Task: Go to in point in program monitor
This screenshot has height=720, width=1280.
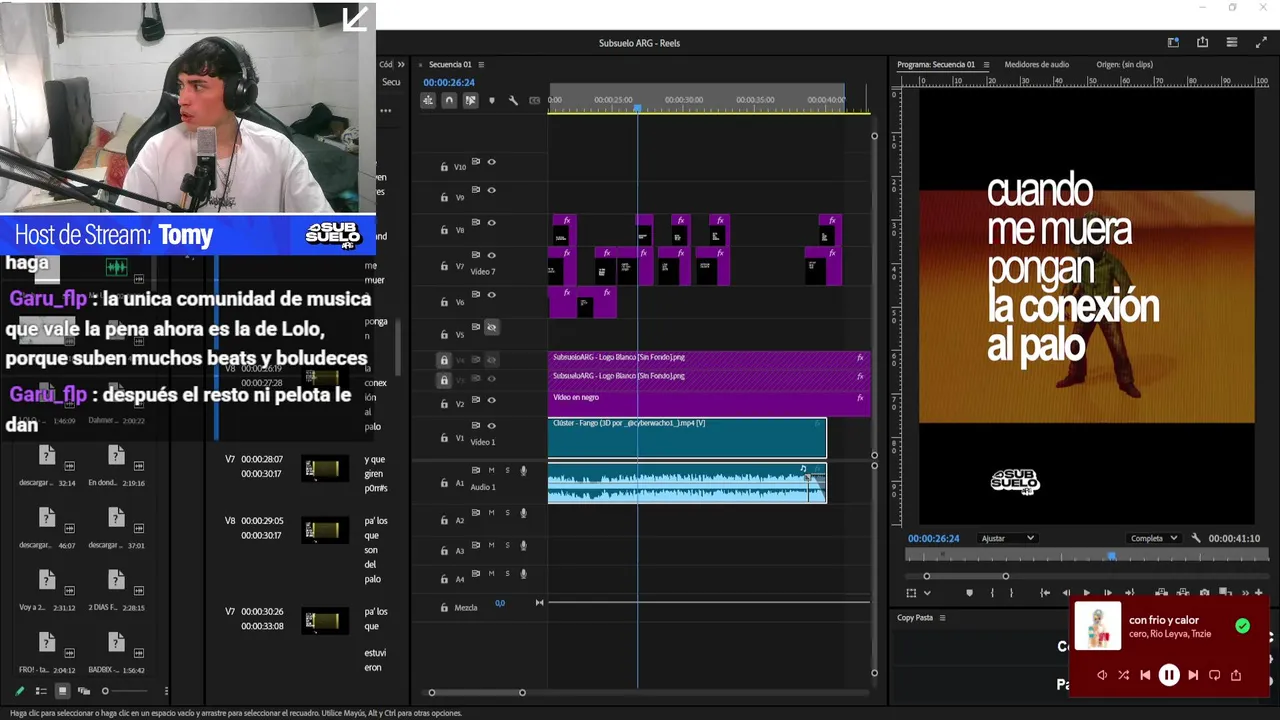Action: [1045, 593]
